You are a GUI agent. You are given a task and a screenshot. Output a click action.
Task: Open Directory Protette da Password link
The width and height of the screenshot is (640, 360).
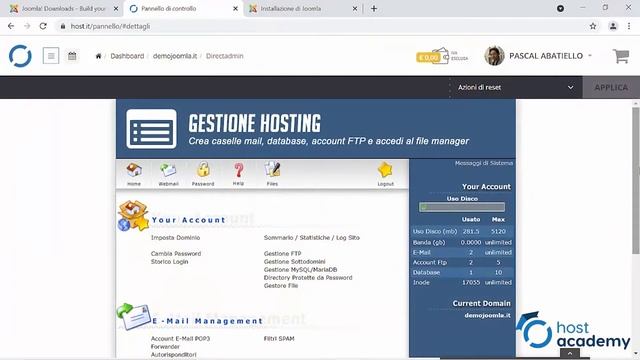[308, 278]
